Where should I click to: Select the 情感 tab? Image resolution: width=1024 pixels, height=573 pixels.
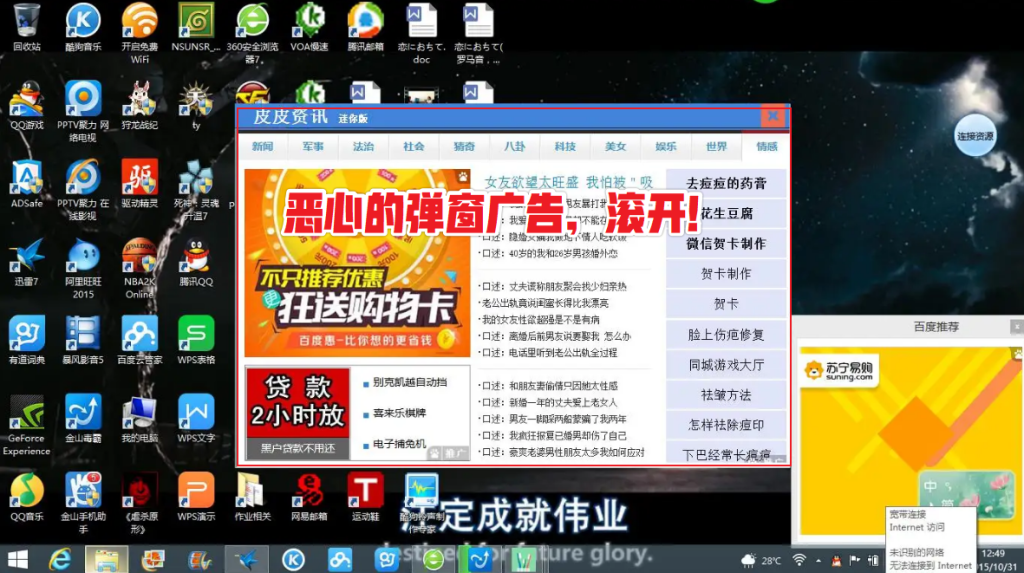point(767,147)
